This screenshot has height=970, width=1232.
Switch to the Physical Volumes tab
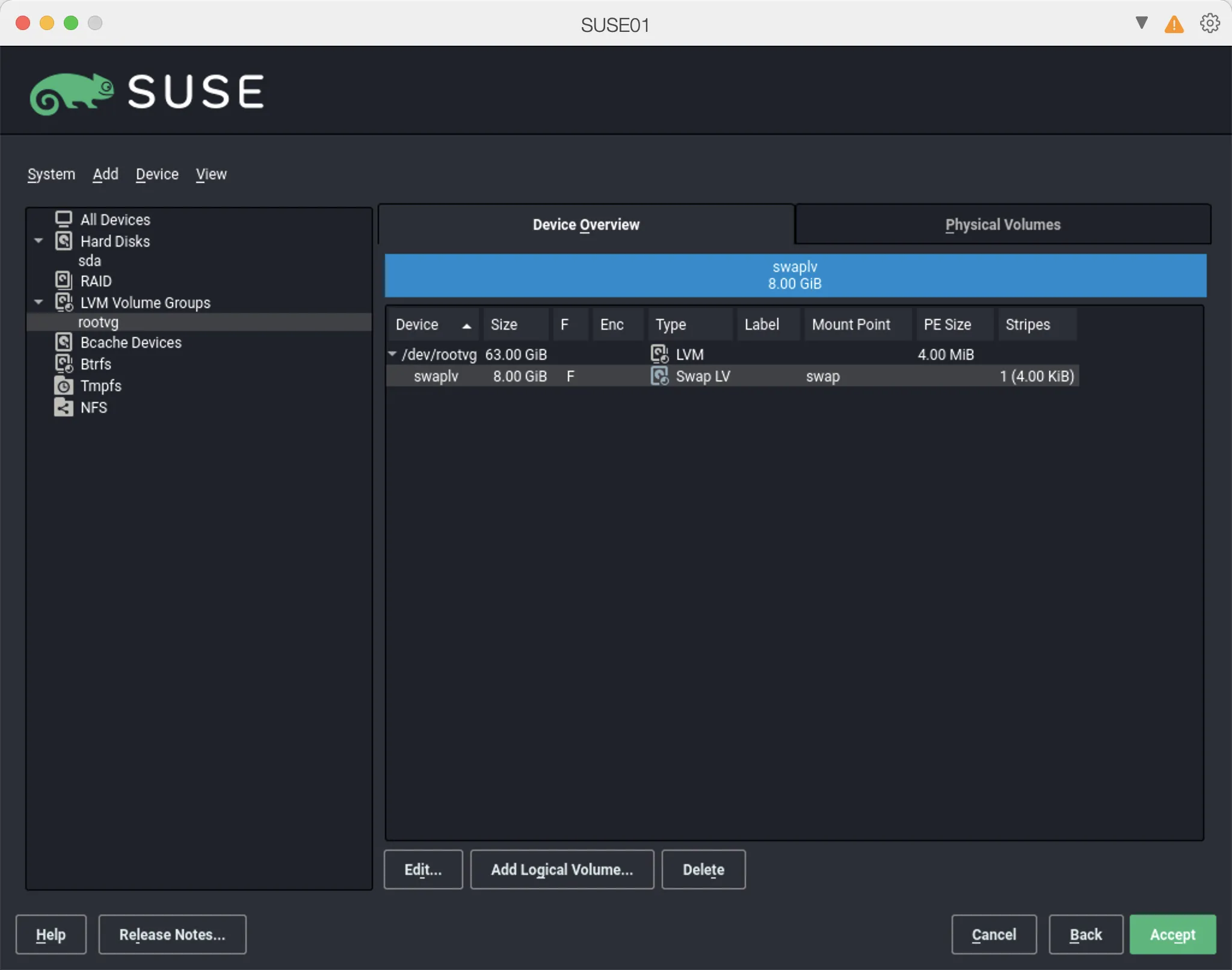click(1002, 224)
